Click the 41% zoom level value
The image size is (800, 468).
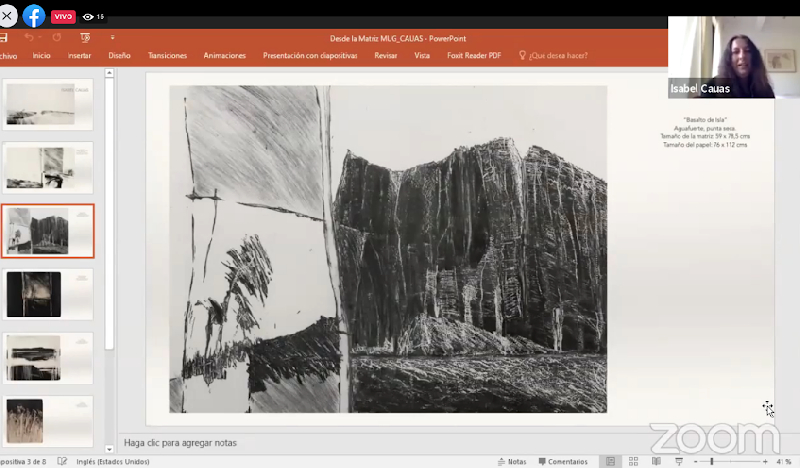pyautogui.click(x=784, y=461)
